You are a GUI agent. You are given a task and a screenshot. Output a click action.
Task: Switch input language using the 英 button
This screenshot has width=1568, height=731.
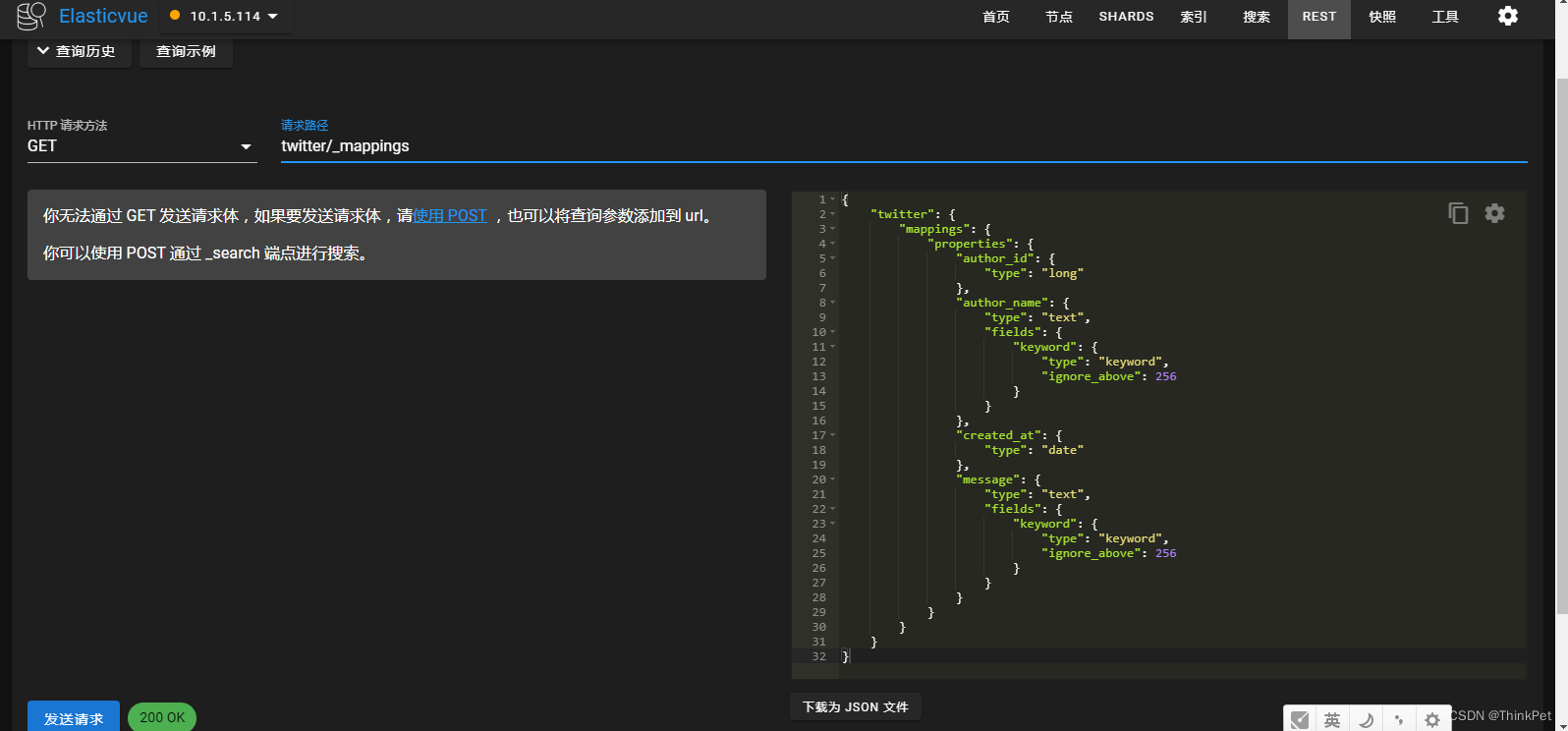click(x=1332, y=720)
